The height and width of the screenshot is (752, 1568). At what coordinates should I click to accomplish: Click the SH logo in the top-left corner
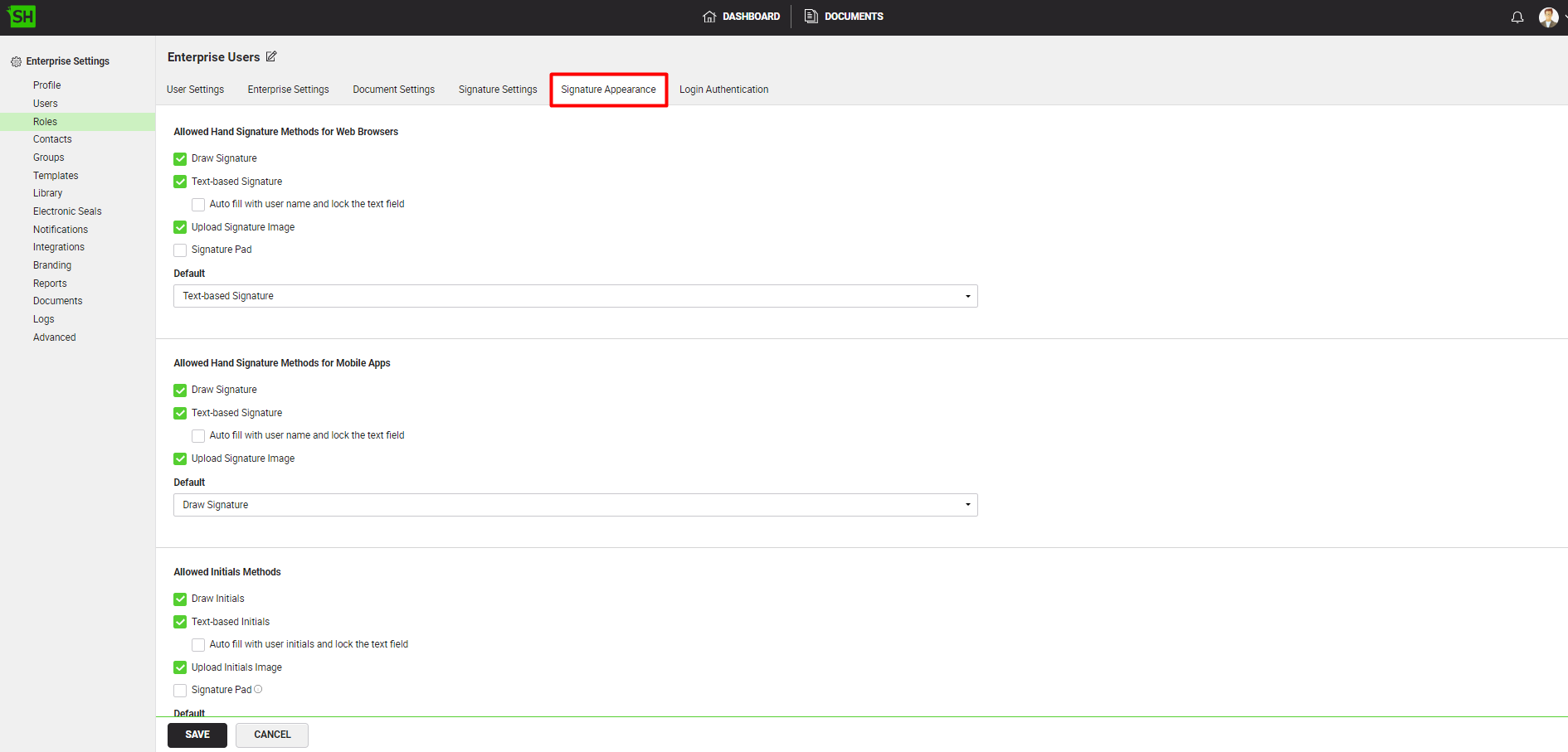(x=21, y=16)
